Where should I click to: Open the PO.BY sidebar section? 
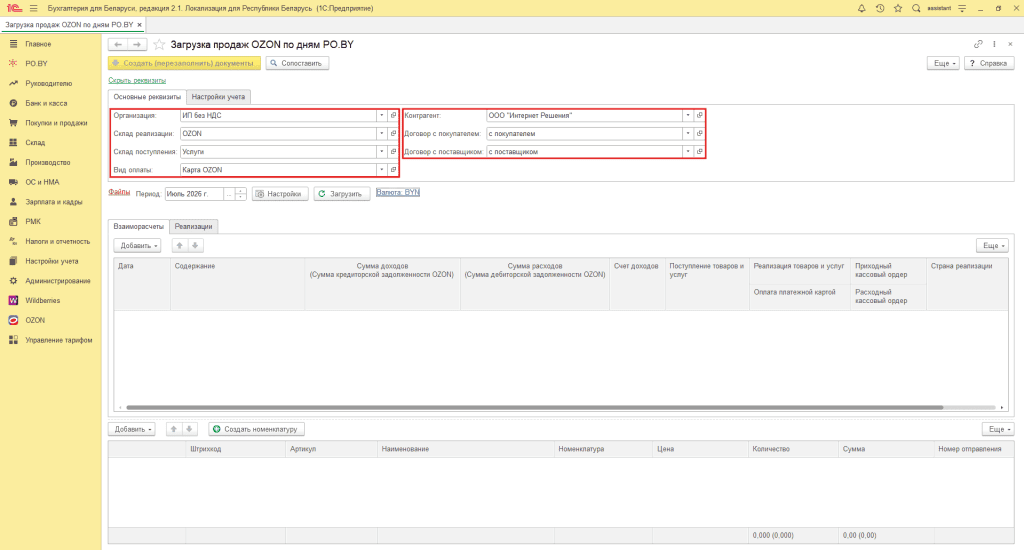36,63
